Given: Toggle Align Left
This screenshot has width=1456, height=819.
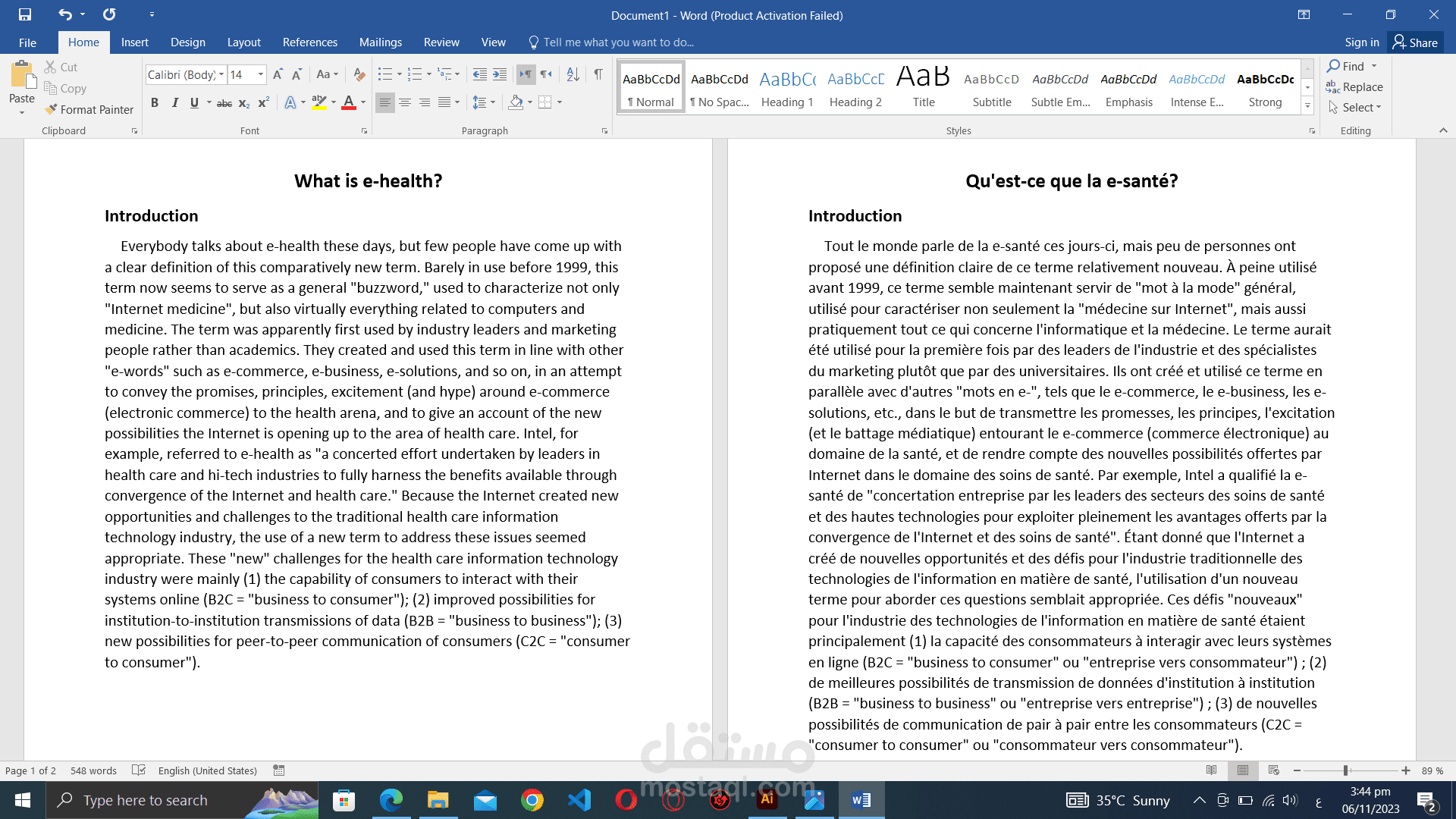Looking at the screenshot, I should click(x=385, y=102).
